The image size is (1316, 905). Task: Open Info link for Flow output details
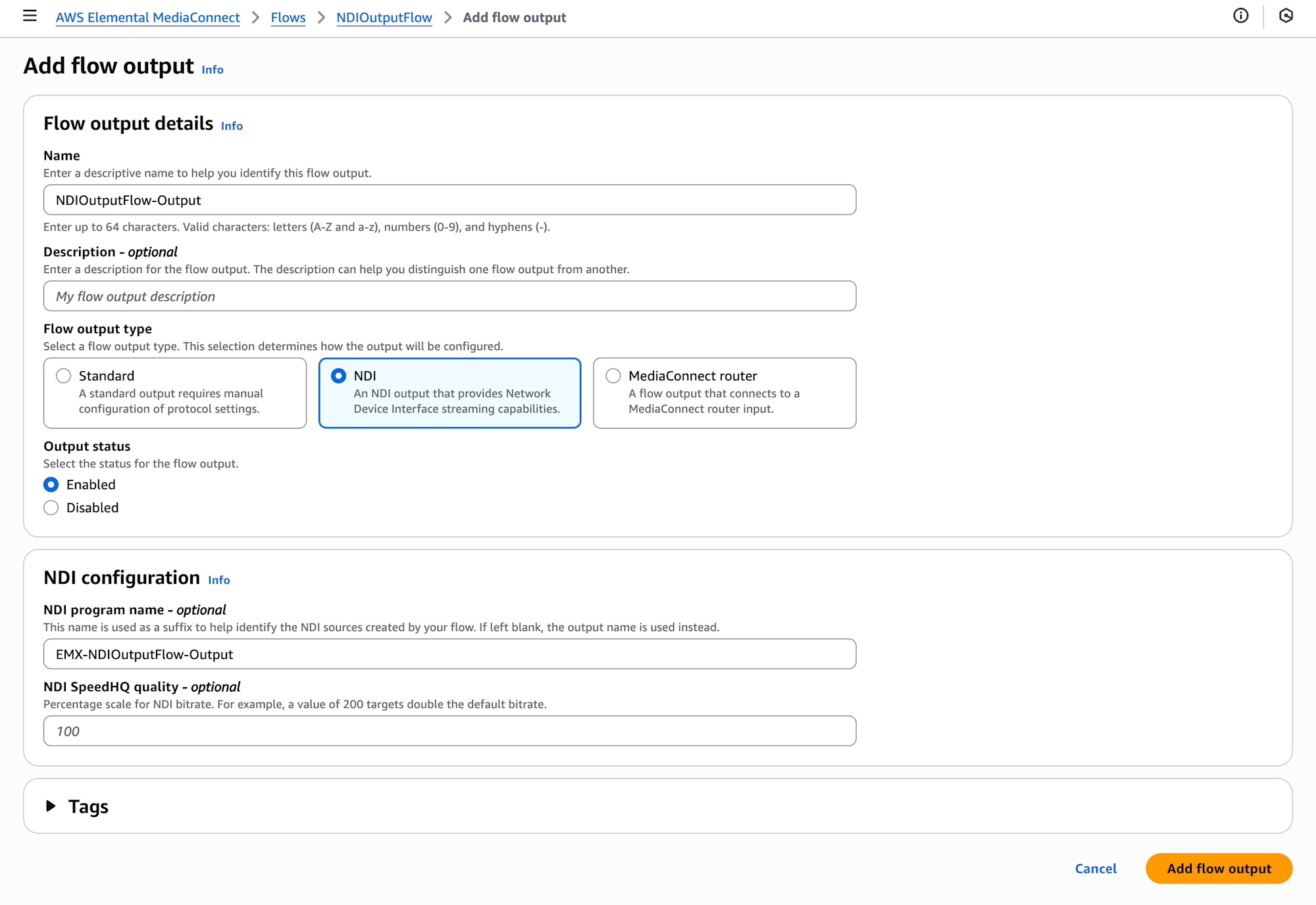pyautogui.click(x=232, y=126)
